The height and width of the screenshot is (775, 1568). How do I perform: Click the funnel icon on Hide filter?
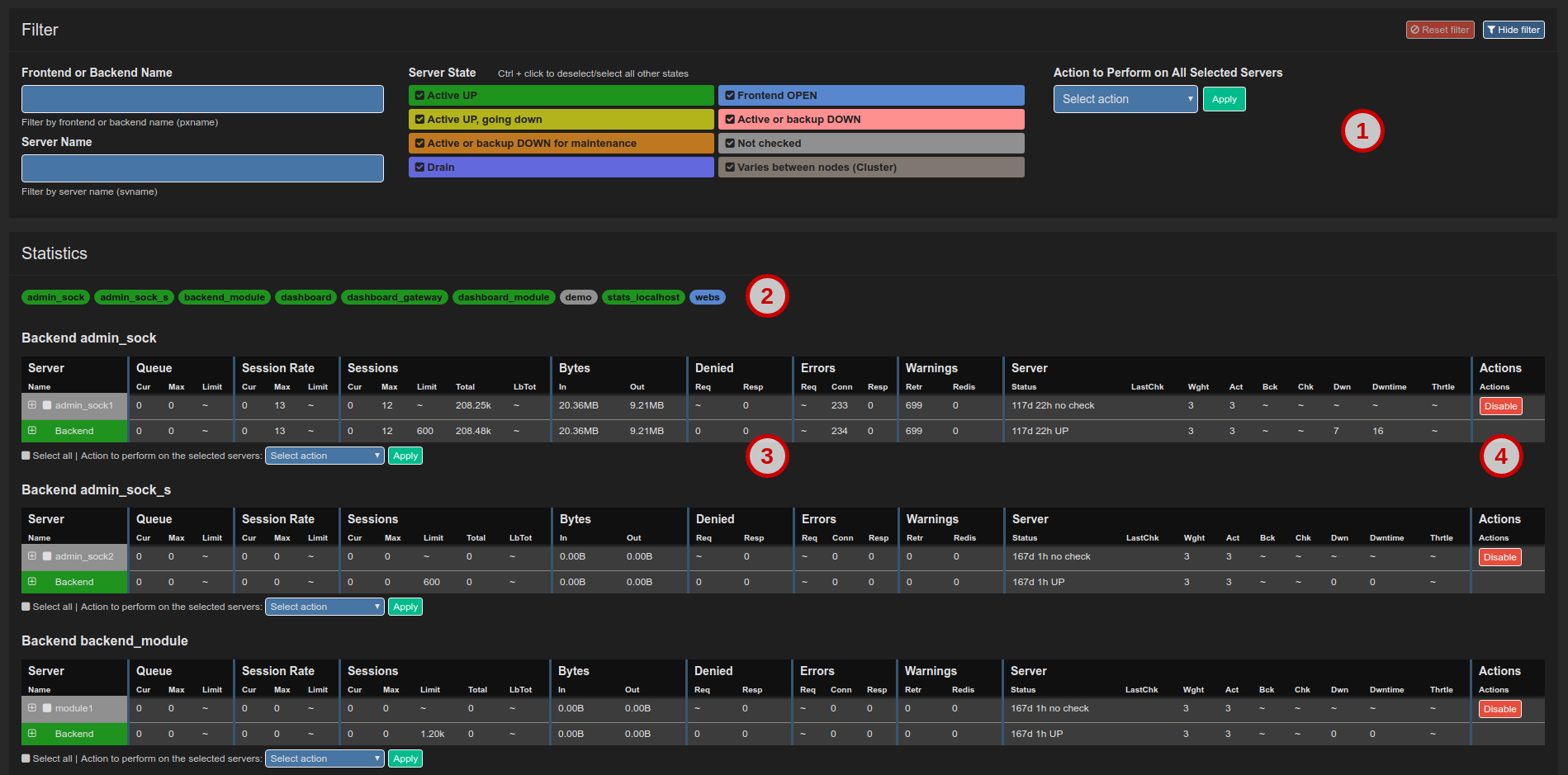1491,30
